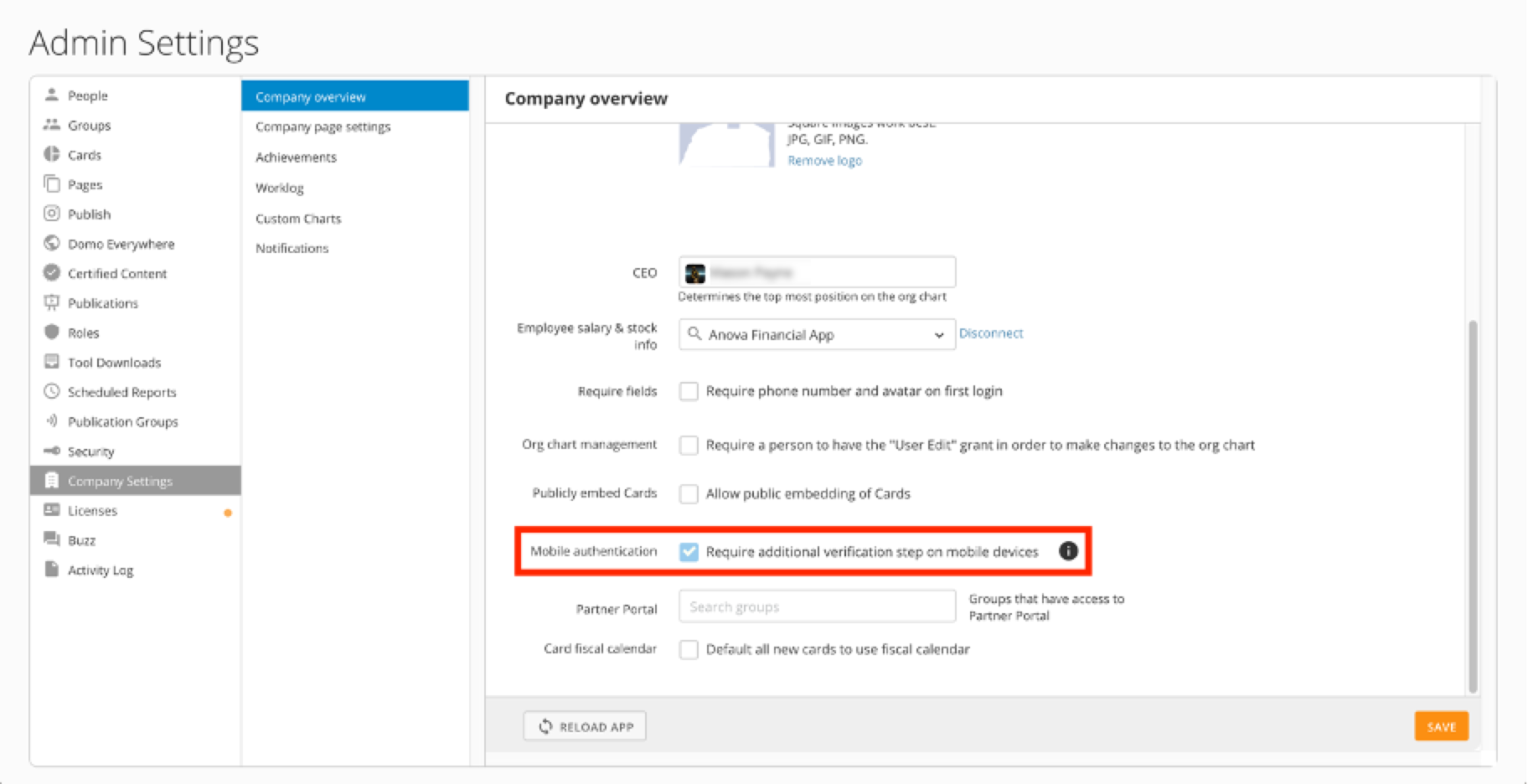Click the Tool Downloads icon

pos(52,362)
